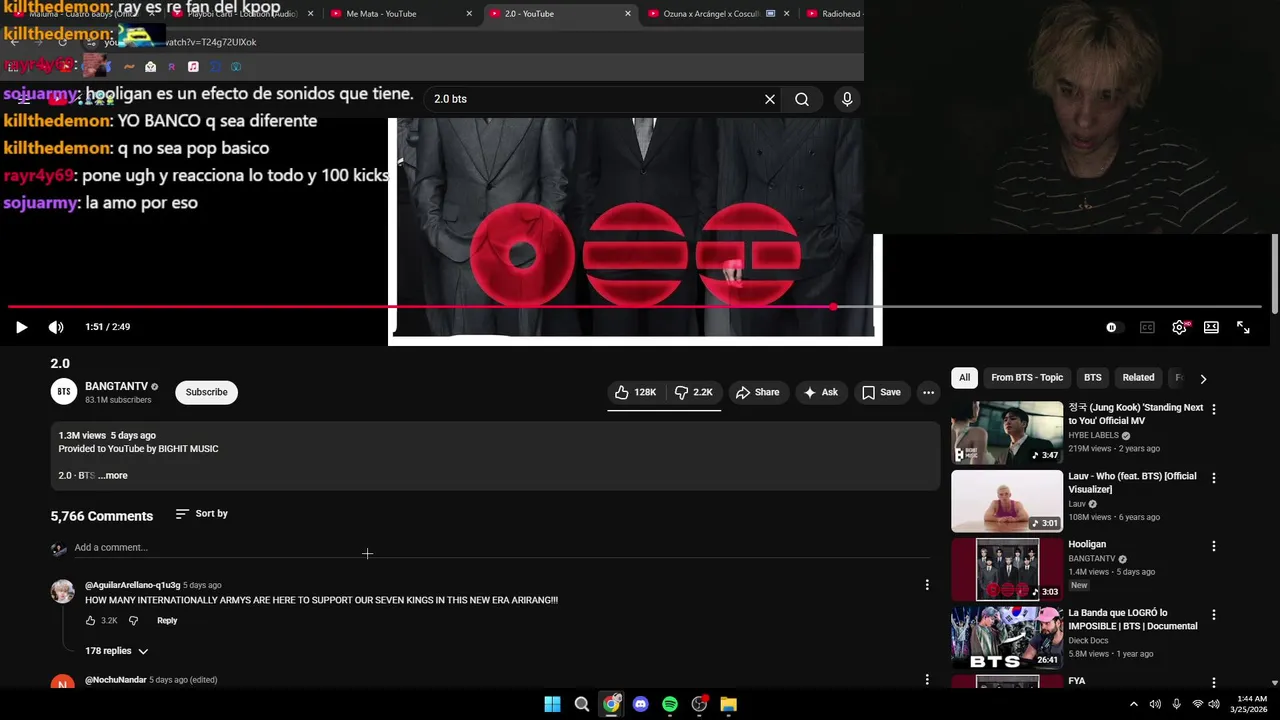Open options for 'La Banda que LOGRÓ' video
1280x720 pixels.
1214,615
